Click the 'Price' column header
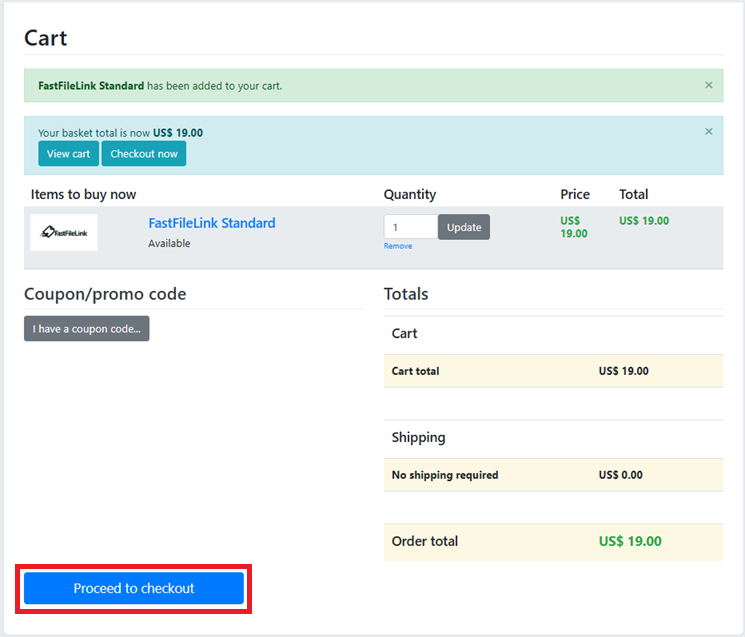Viewport: 745px width, 637px height. click(x=575, y=194)
